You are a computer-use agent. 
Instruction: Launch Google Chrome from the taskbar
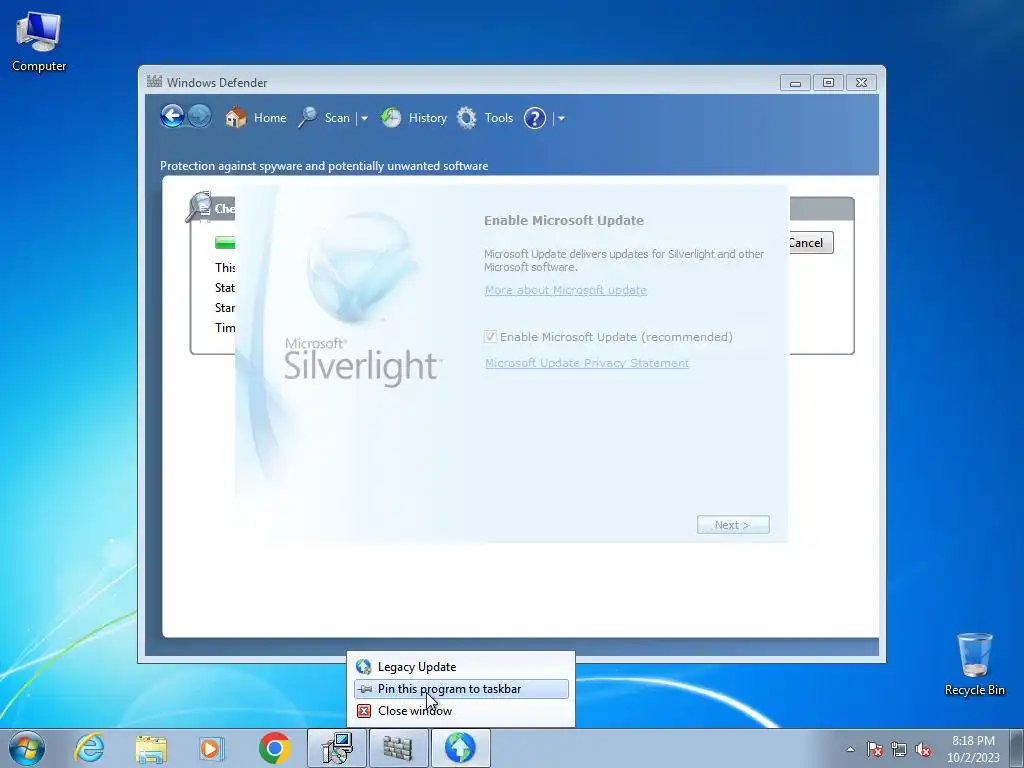click(x=274, y=748)
